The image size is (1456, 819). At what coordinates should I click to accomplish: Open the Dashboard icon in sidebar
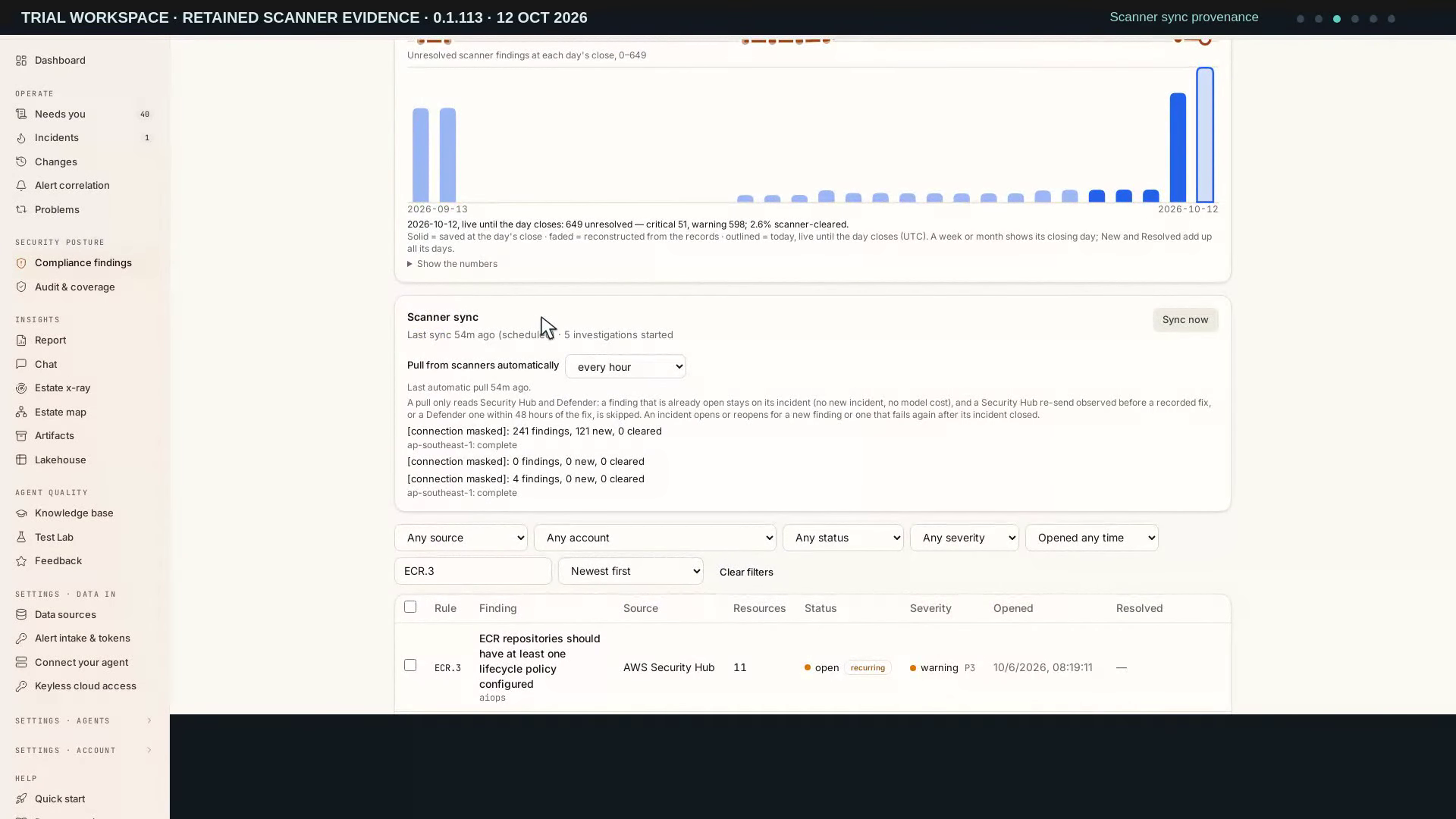click(x=21, y=61)
